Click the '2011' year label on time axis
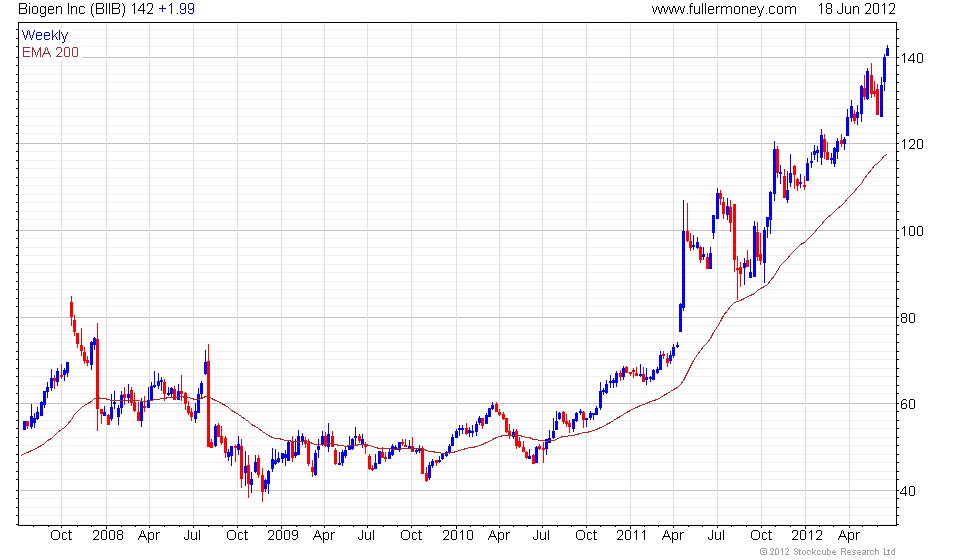The height and width of the screenshot is (560, 980). (631, 535)
